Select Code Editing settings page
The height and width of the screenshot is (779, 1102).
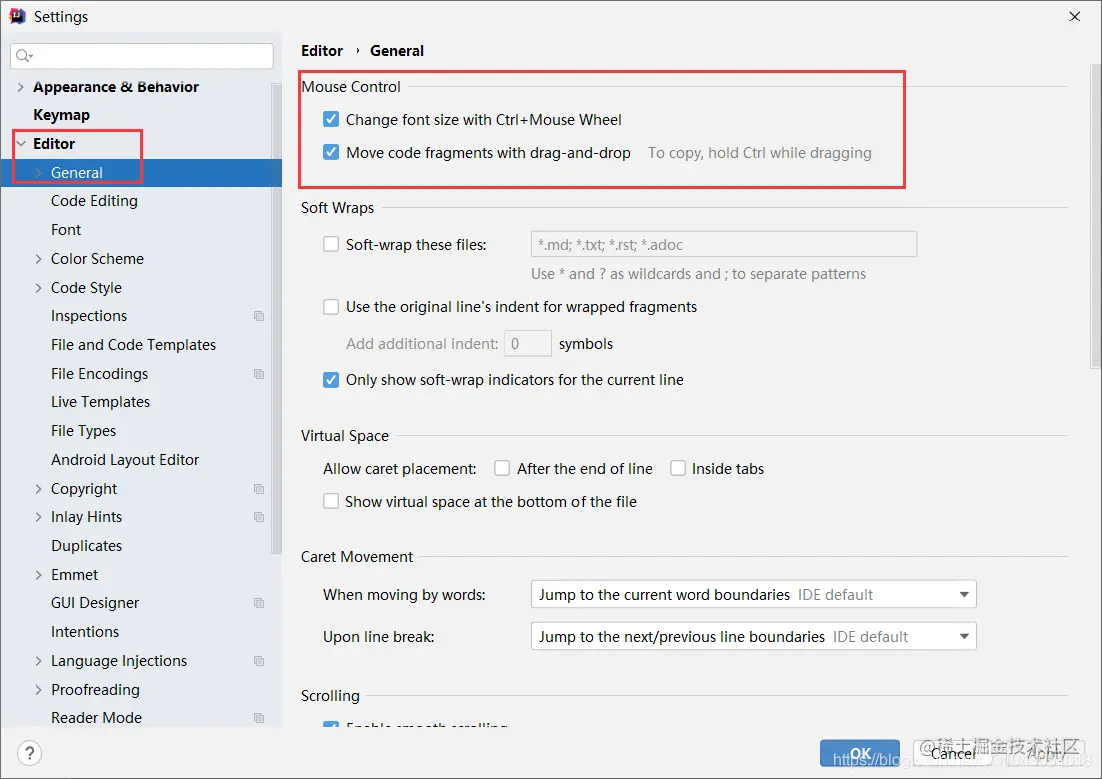(x=94, y=201)
